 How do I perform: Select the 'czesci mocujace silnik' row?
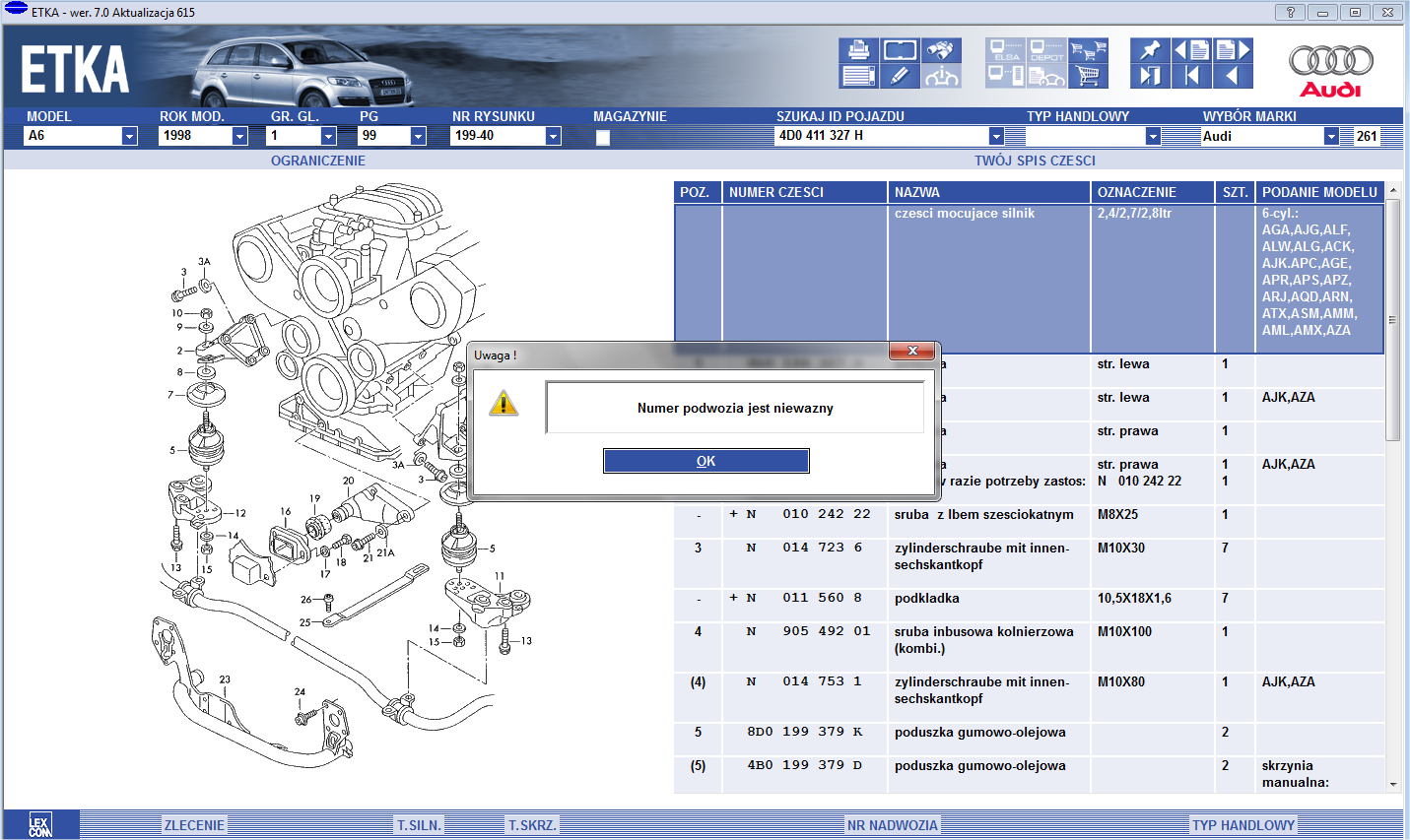tap(1030, 279)
